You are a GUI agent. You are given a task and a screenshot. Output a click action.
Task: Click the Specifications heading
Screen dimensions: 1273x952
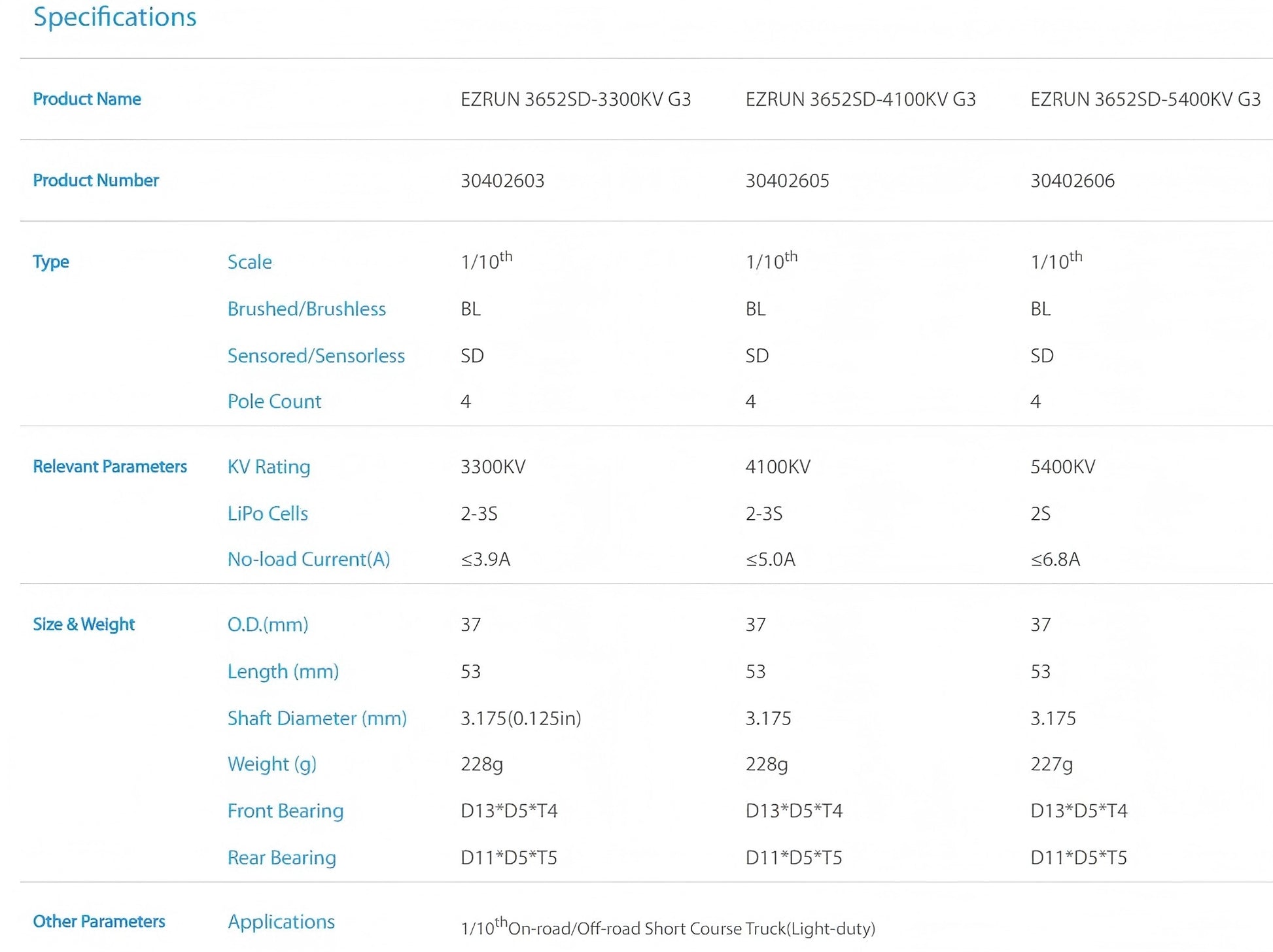(x=114, y=17)
